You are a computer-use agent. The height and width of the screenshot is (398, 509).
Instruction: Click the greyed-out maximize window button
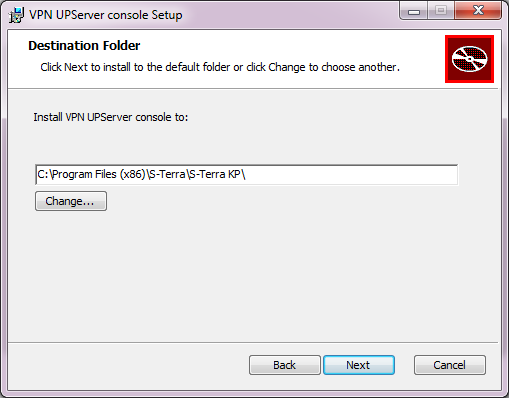pyautogui.click(x=441, y=11)
